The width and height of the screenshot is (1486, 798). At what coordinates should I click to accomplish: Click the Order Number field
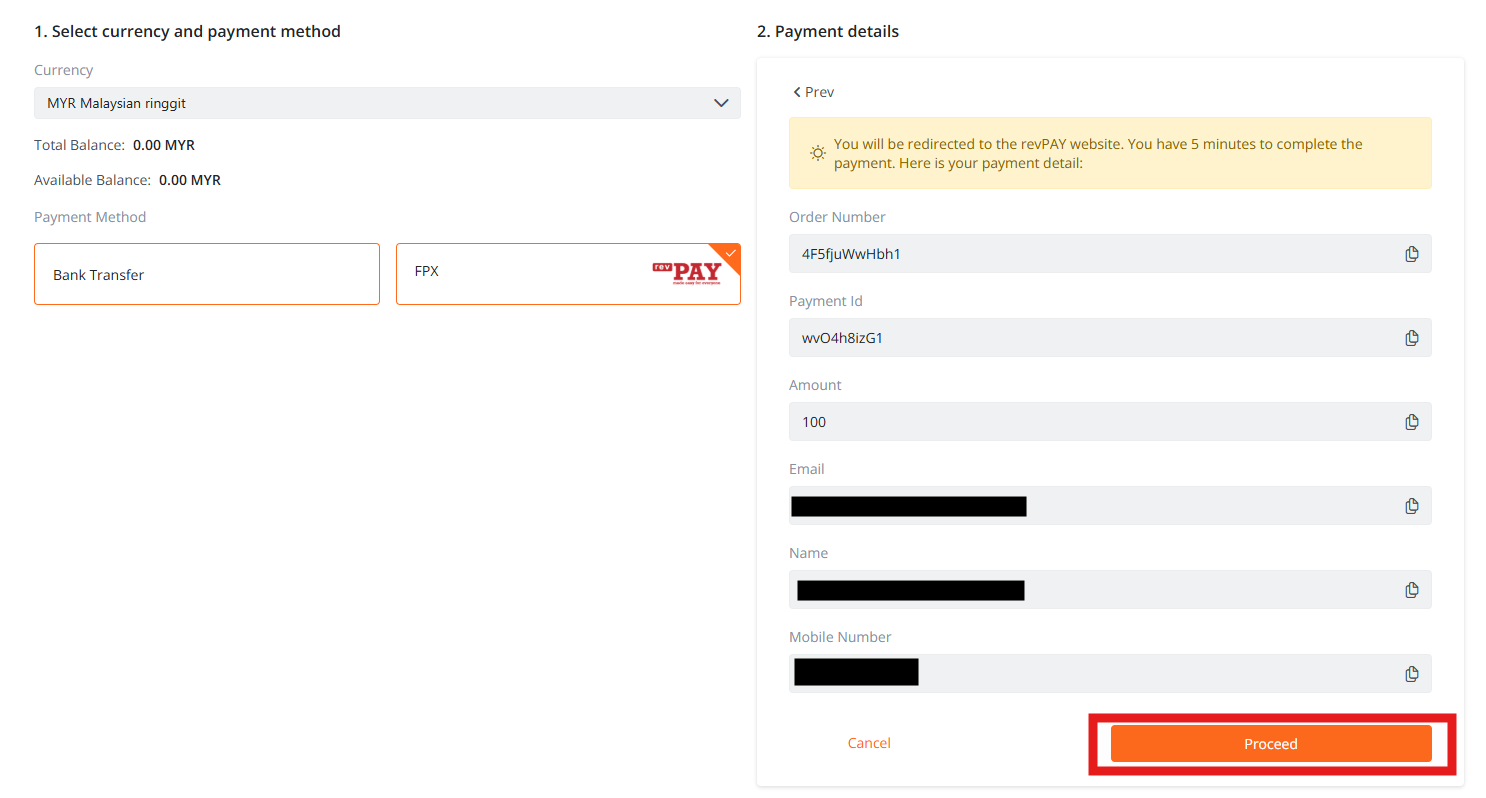(1110, 254)
